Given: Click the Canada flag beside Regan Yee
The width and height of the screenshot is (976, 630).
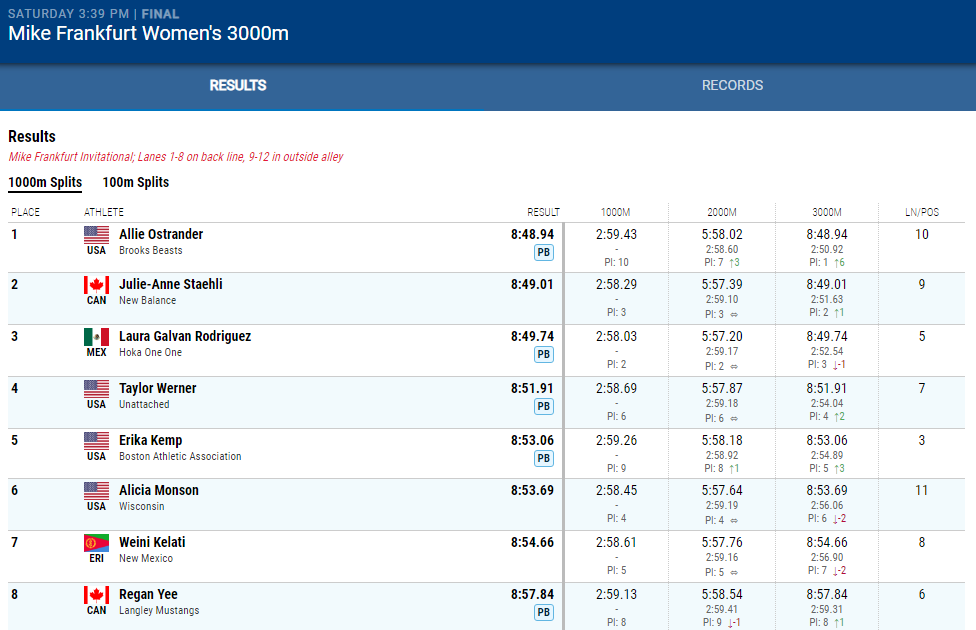Looking at the screenshot, I should click(x=96, y=595).
